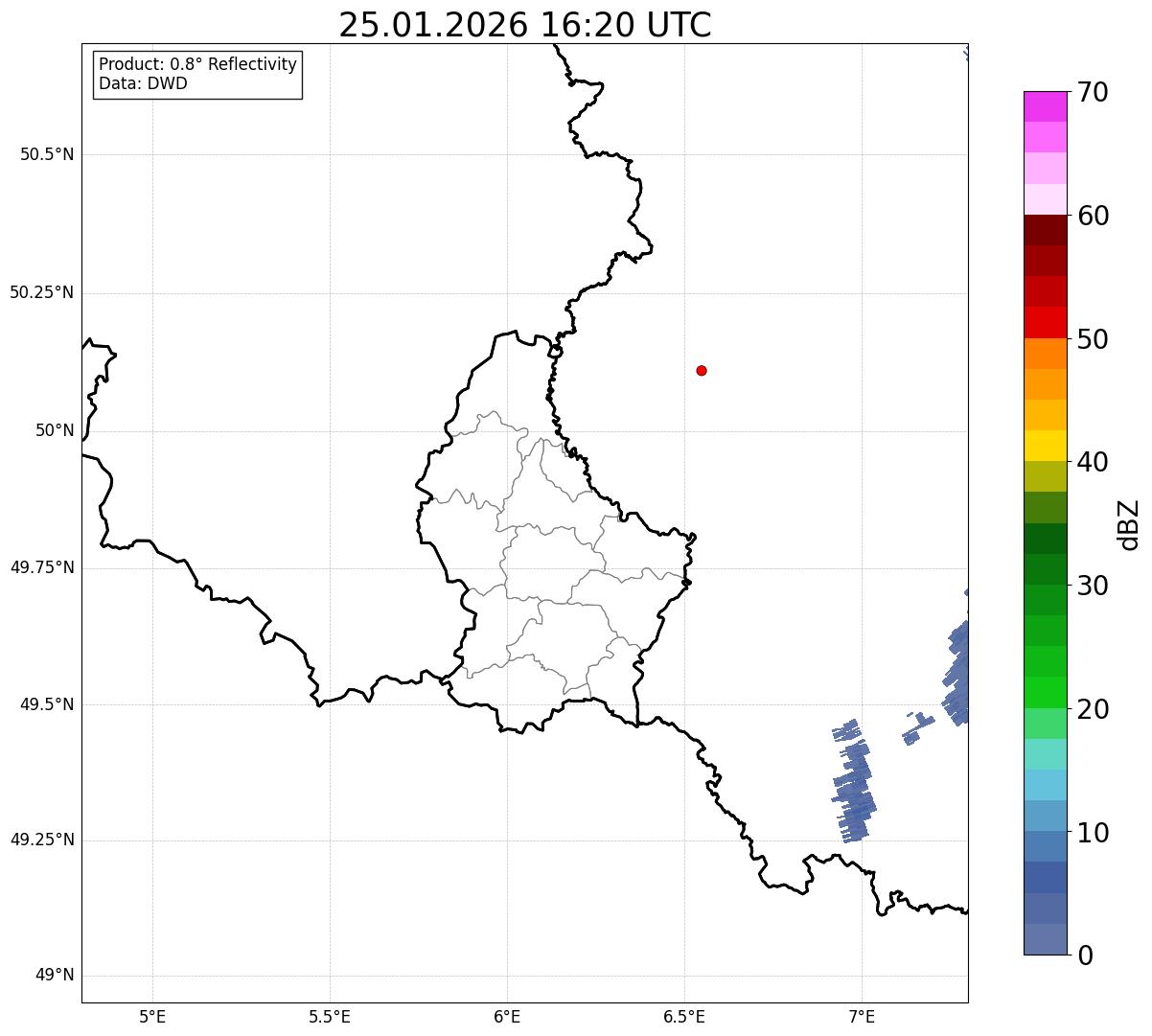Click the colorbar 50 tick label
Viewport: 1152px width, 1036px height.
[x=1093, y=340]
